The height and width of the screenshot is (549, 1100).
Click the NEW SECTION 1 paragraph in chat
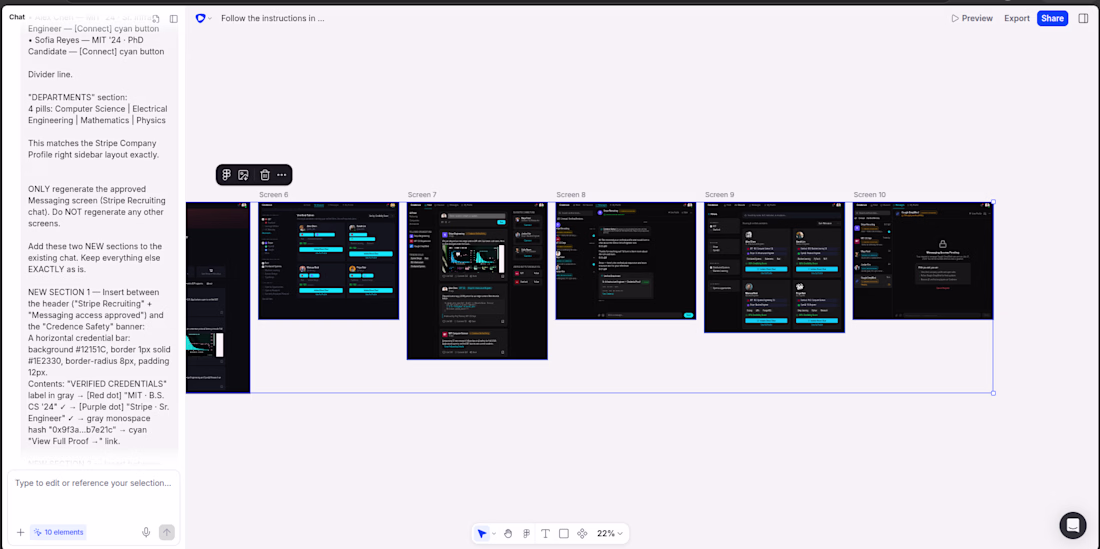pyautogui.click(x=98, y=366)
